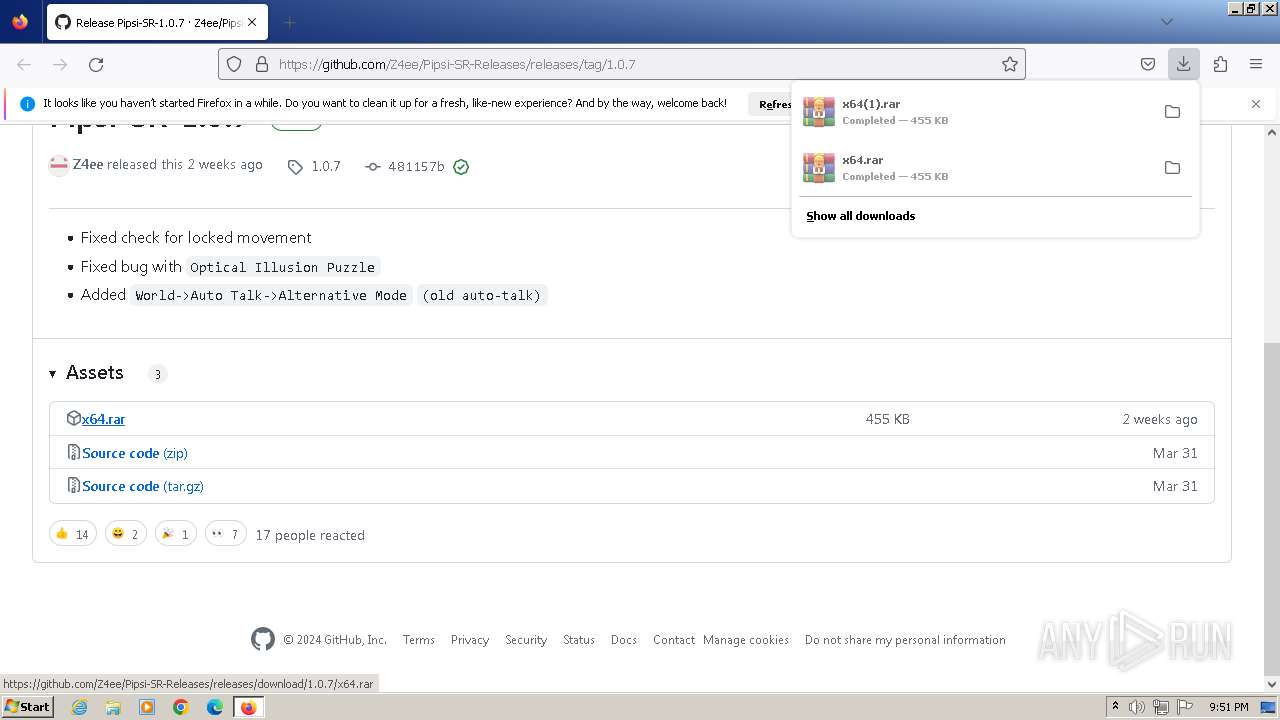Open Z4ee user profile link

click(88, 164)
